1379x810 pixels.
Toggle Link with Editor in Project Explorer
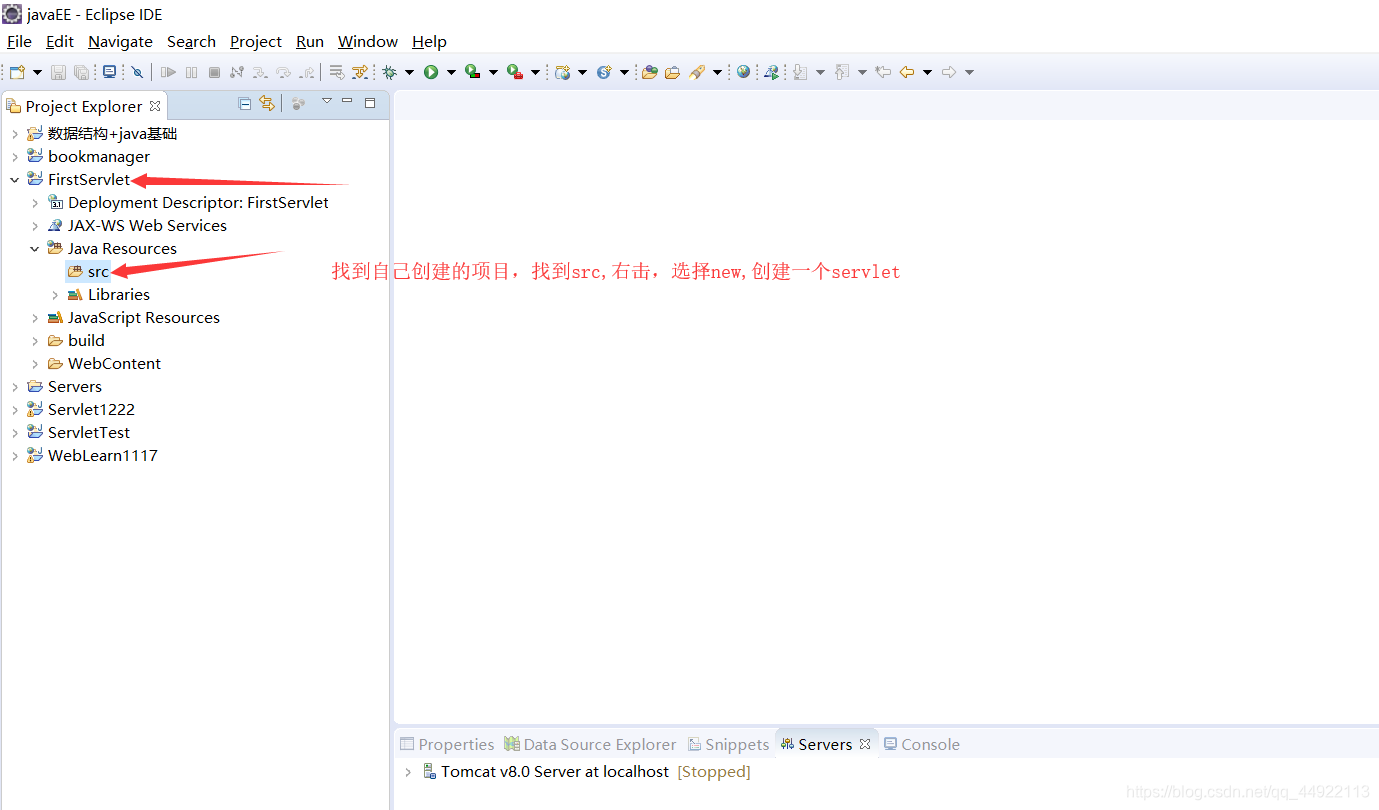(x=266, y=103)
